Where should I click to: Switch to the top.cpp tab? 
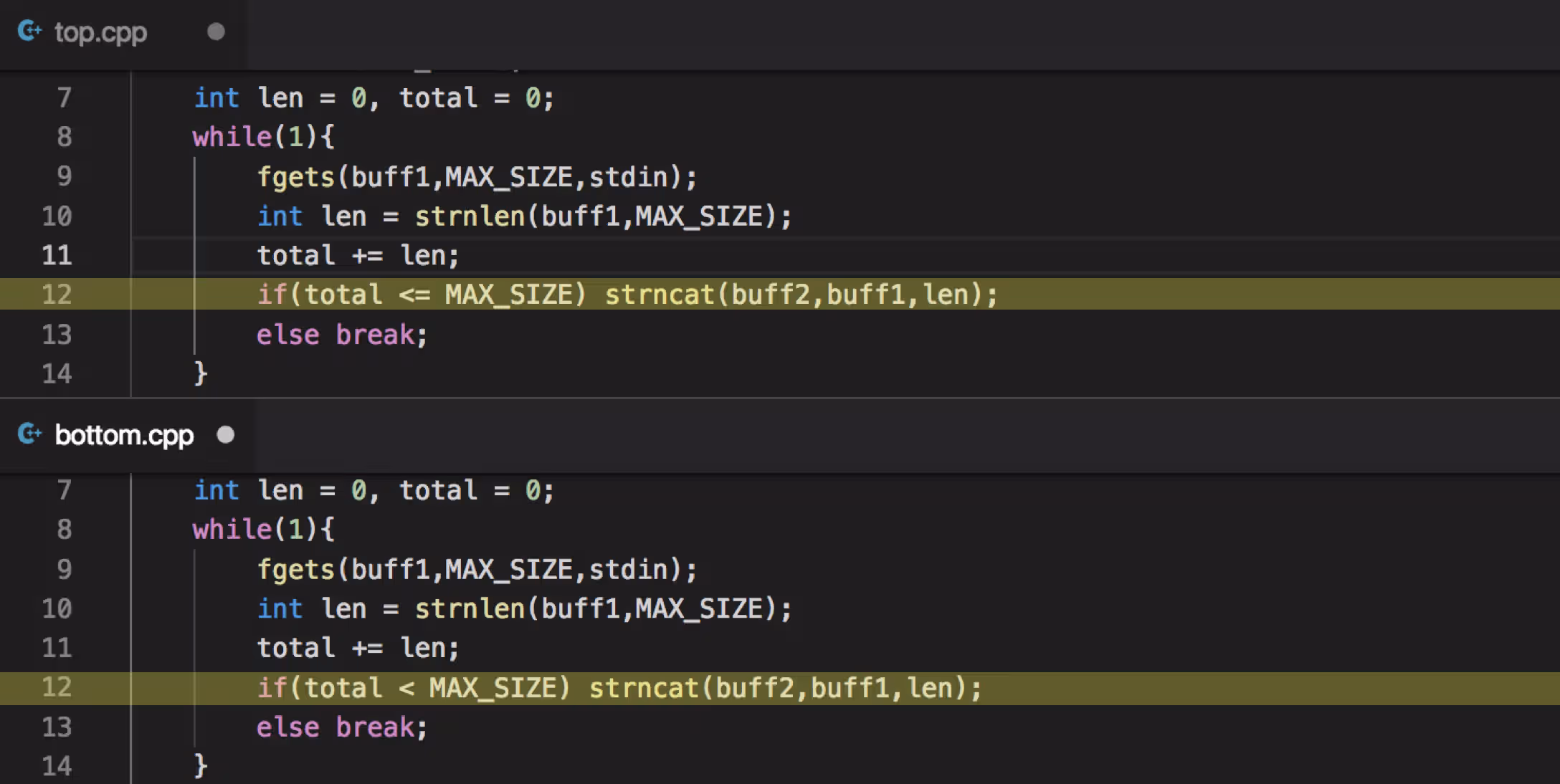100,32
